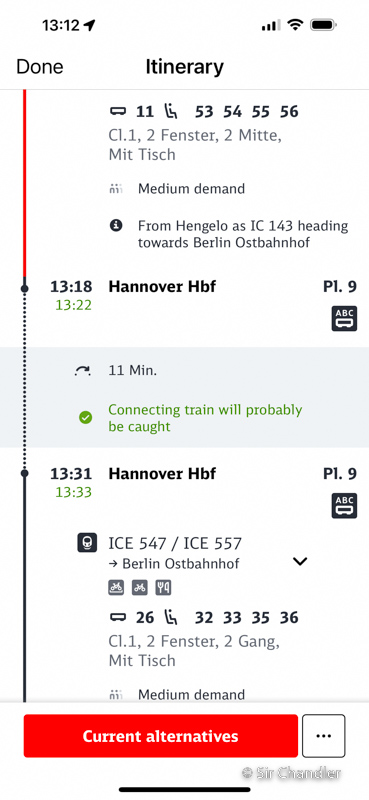Tap coach 26 seat reservation row
The image size is (369, 800).
pos(204,618)
